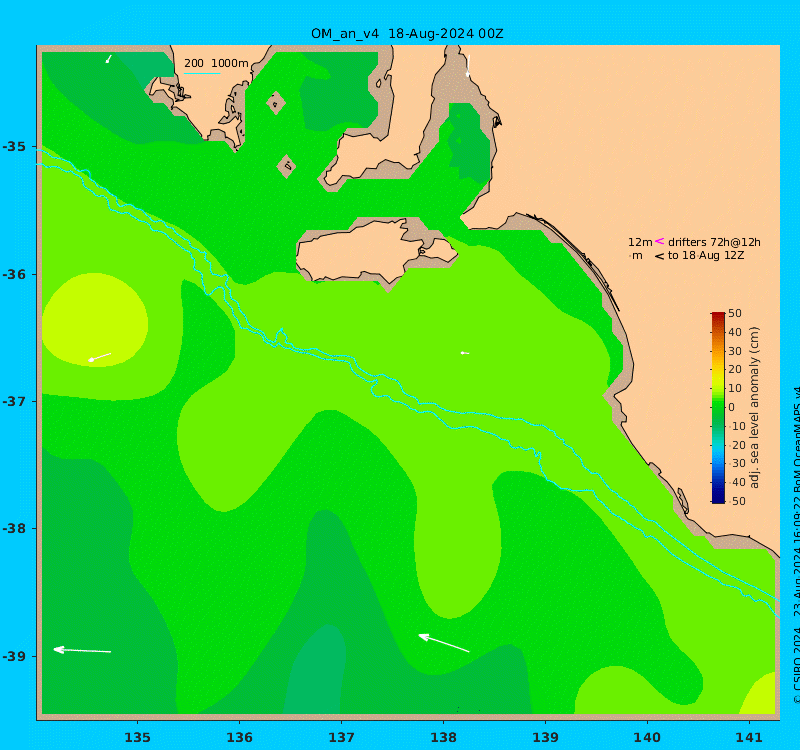
Task: Click the '-37' latitude axis label
Action: pyautogui.click(x=14, y=402)
